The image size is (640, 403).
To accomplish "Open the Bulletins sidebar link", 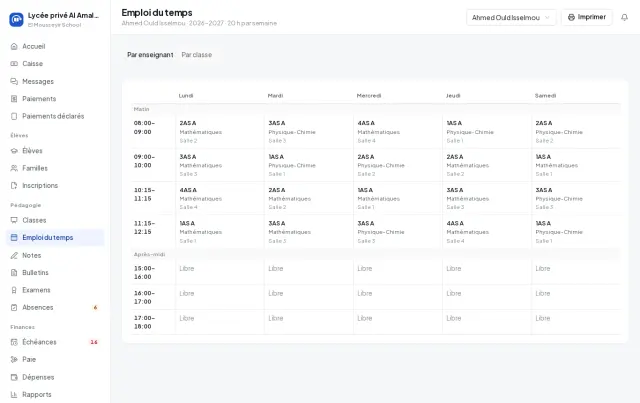I will coord(55,272).
